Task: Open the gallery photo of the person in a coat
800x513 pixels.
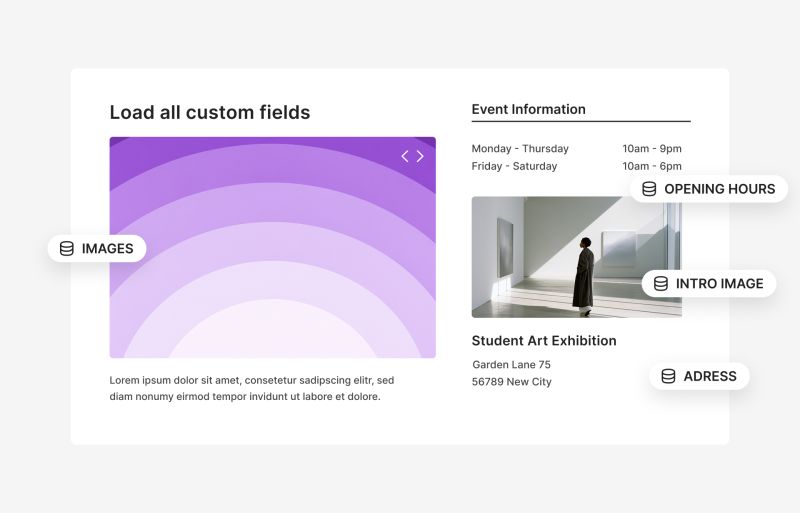Action: (x=577, y=257)
